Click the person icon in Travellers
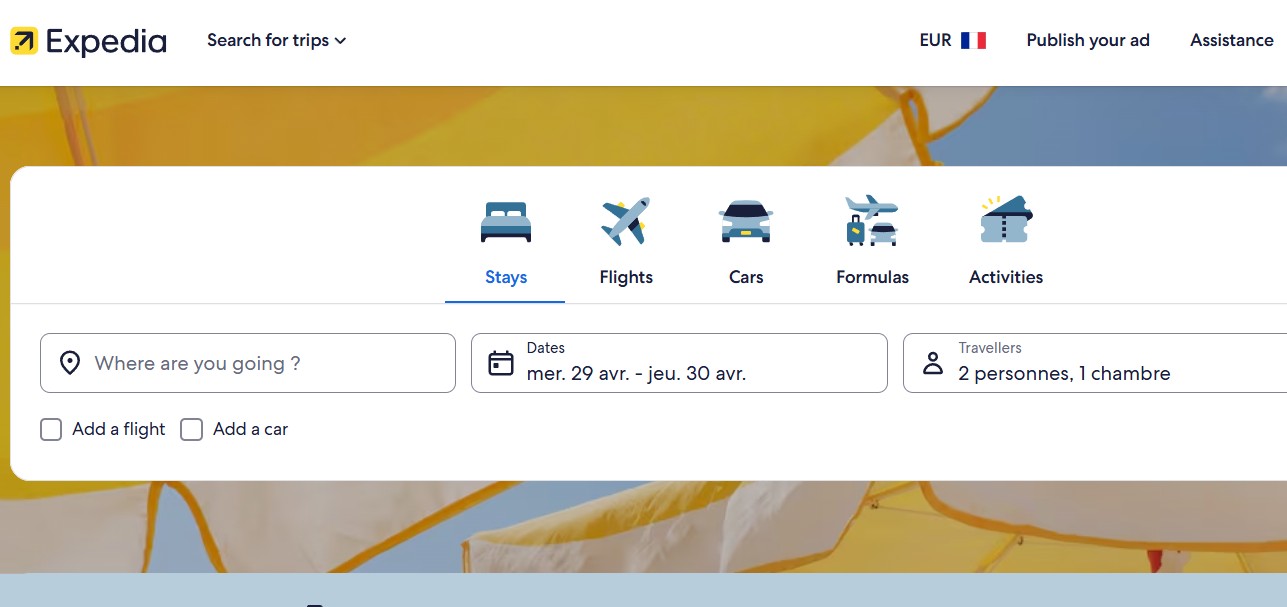 point(933,363)
